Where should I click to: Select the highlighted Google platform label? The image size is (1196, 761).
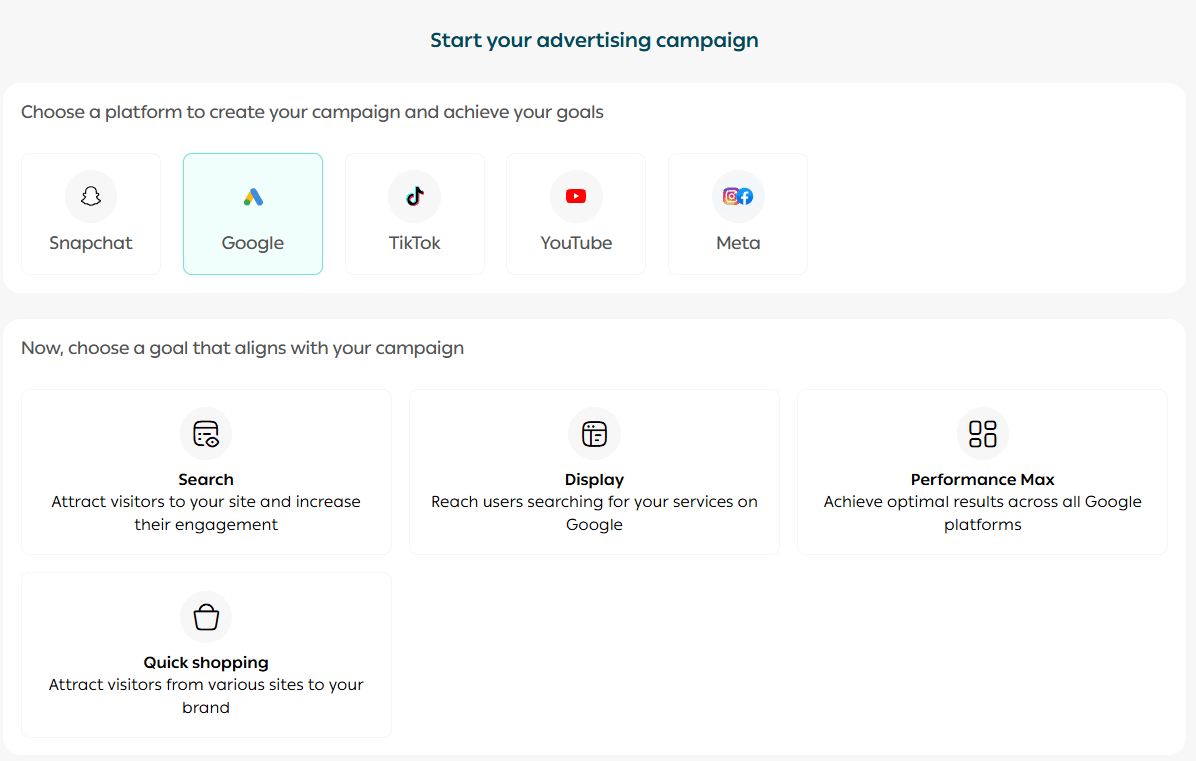click(x=253, y=243)
